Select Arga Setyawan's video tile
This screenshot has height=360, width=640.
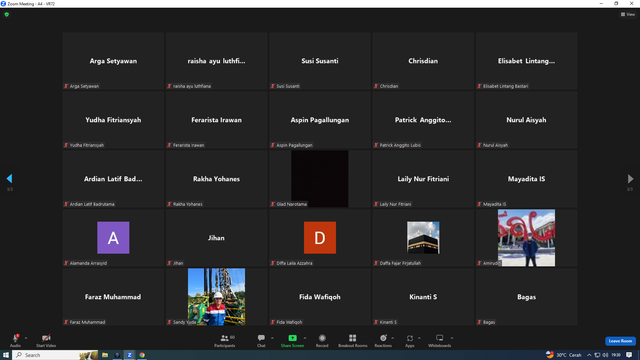pyautogui.click(x=113, y=61)
